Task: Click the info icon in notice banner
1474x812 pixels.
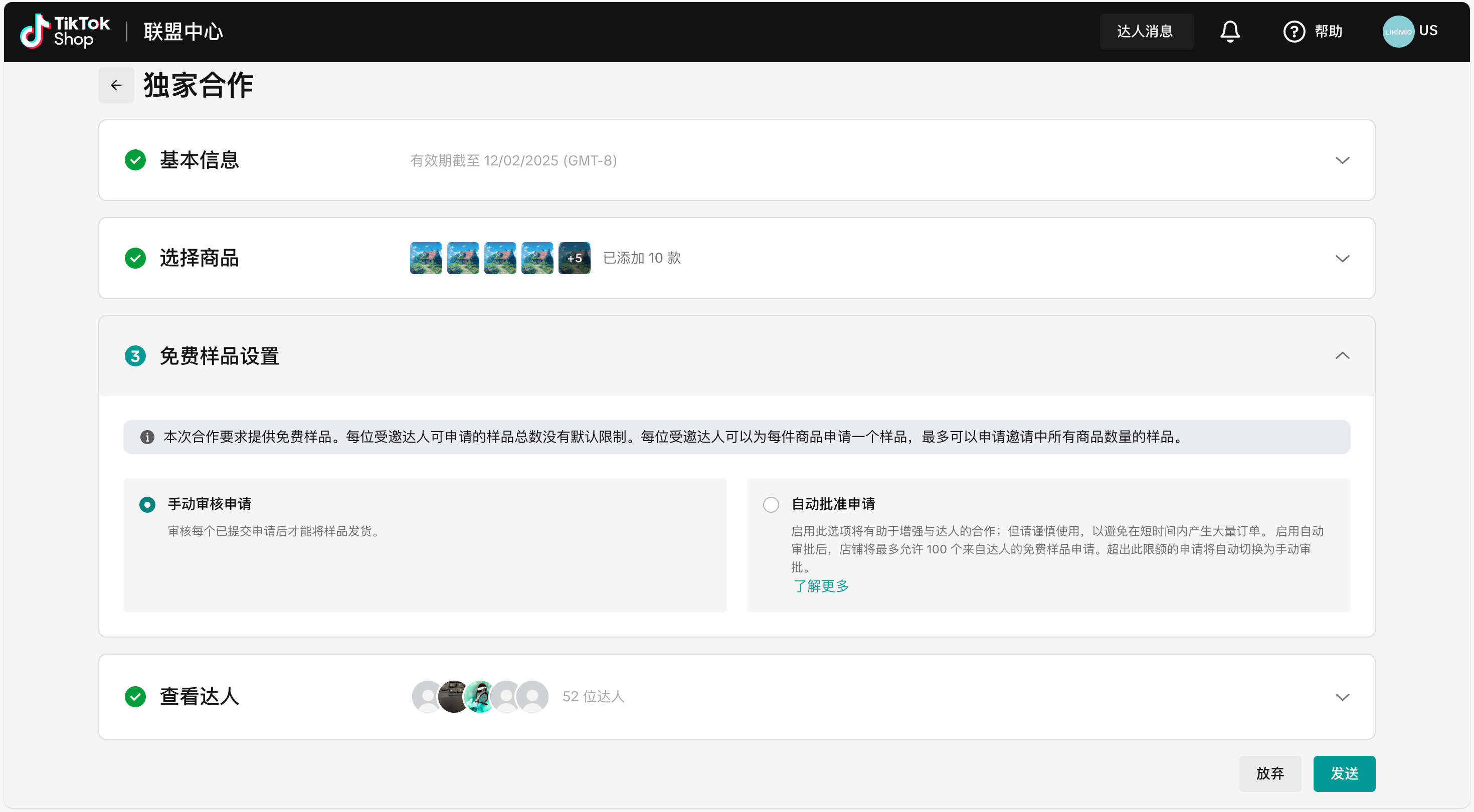Action: tap(147, 437)
